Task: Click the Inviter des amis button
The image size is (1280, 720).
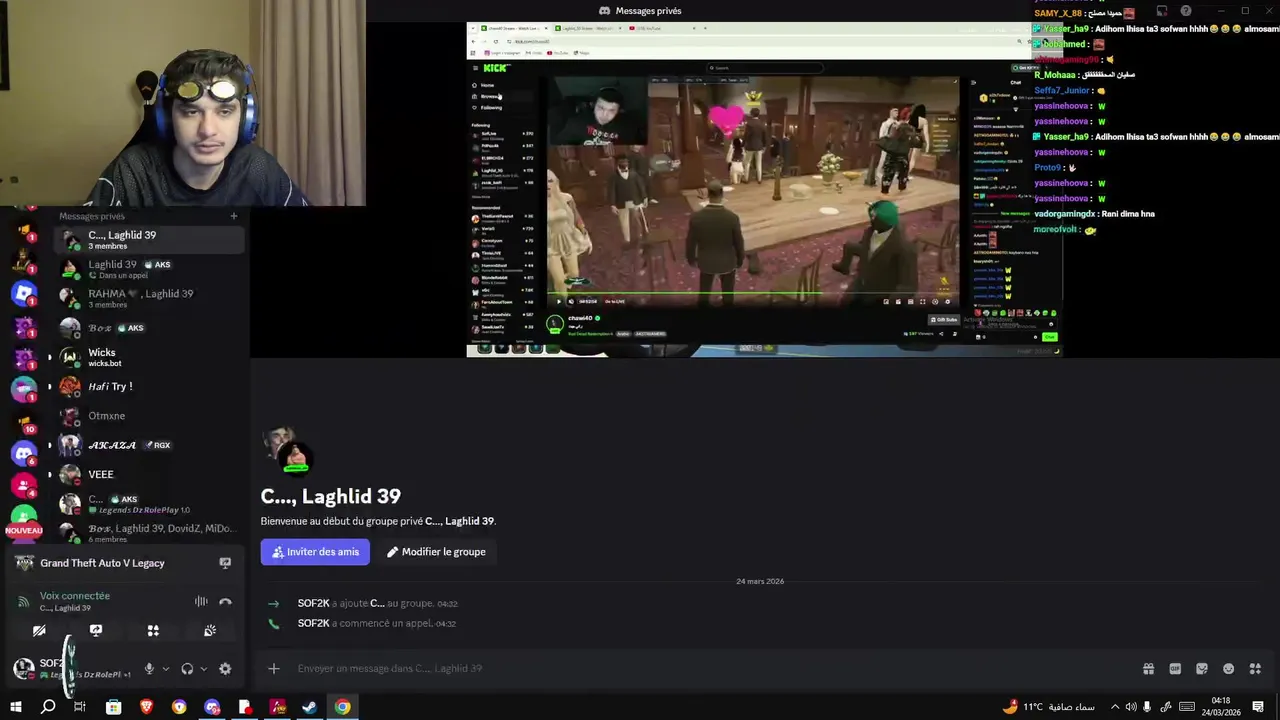Action: click(315, 552)
